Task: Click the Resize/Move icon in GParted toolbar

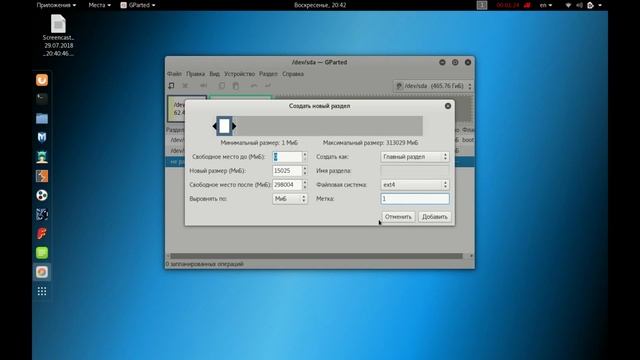Action: pyautogui.click(x=203, y=86)
